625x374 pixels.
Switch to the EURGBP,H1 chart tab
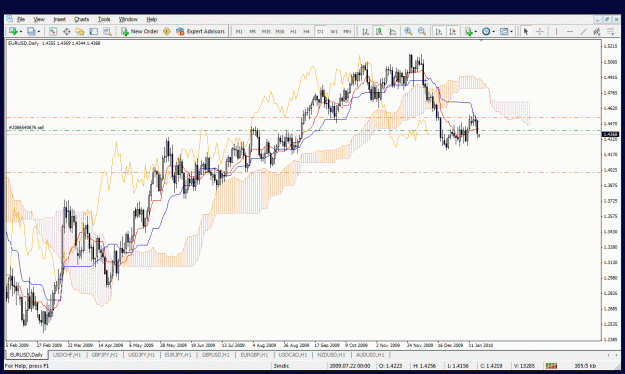coord(254,355)
